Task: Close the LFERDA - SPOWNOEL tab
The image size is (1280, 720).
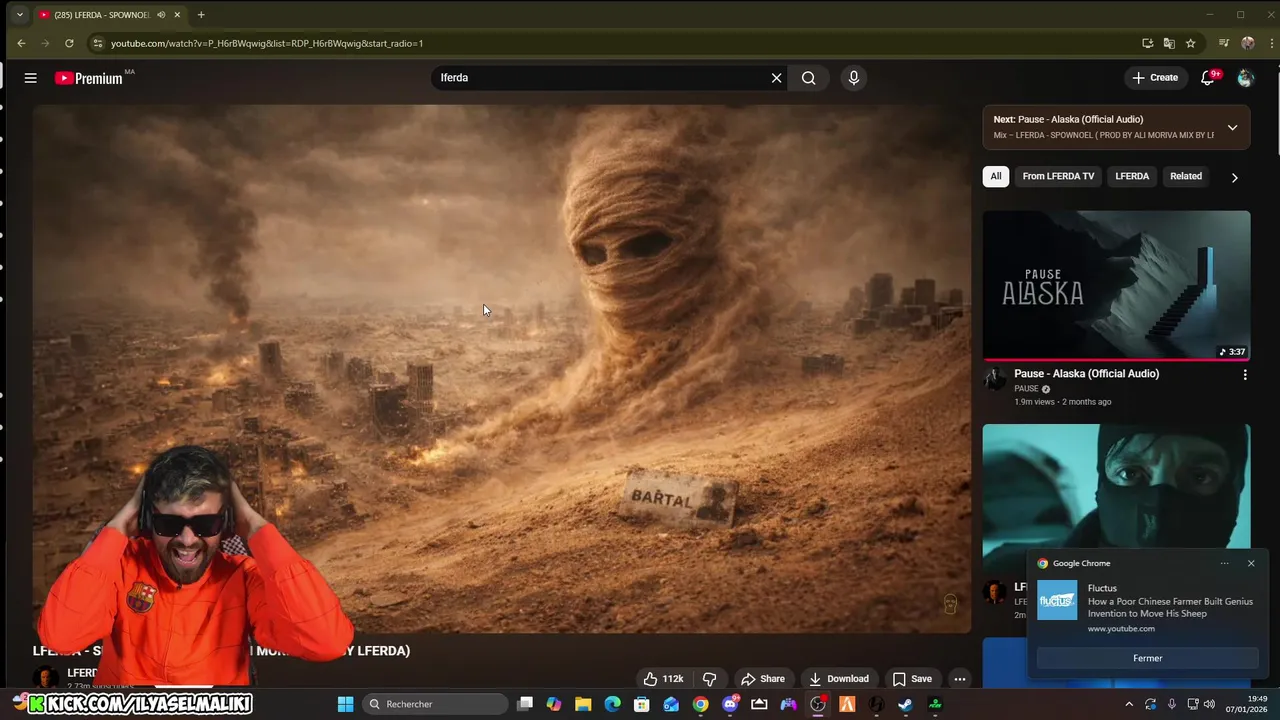Action: point(177,15)
